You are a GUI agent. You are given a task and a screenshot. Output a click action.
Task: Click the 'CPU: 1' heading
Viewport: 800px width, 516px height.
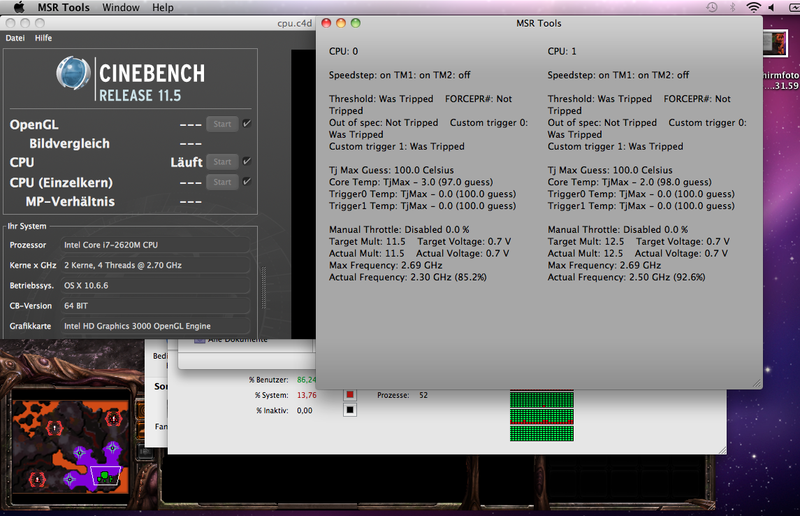562,52
